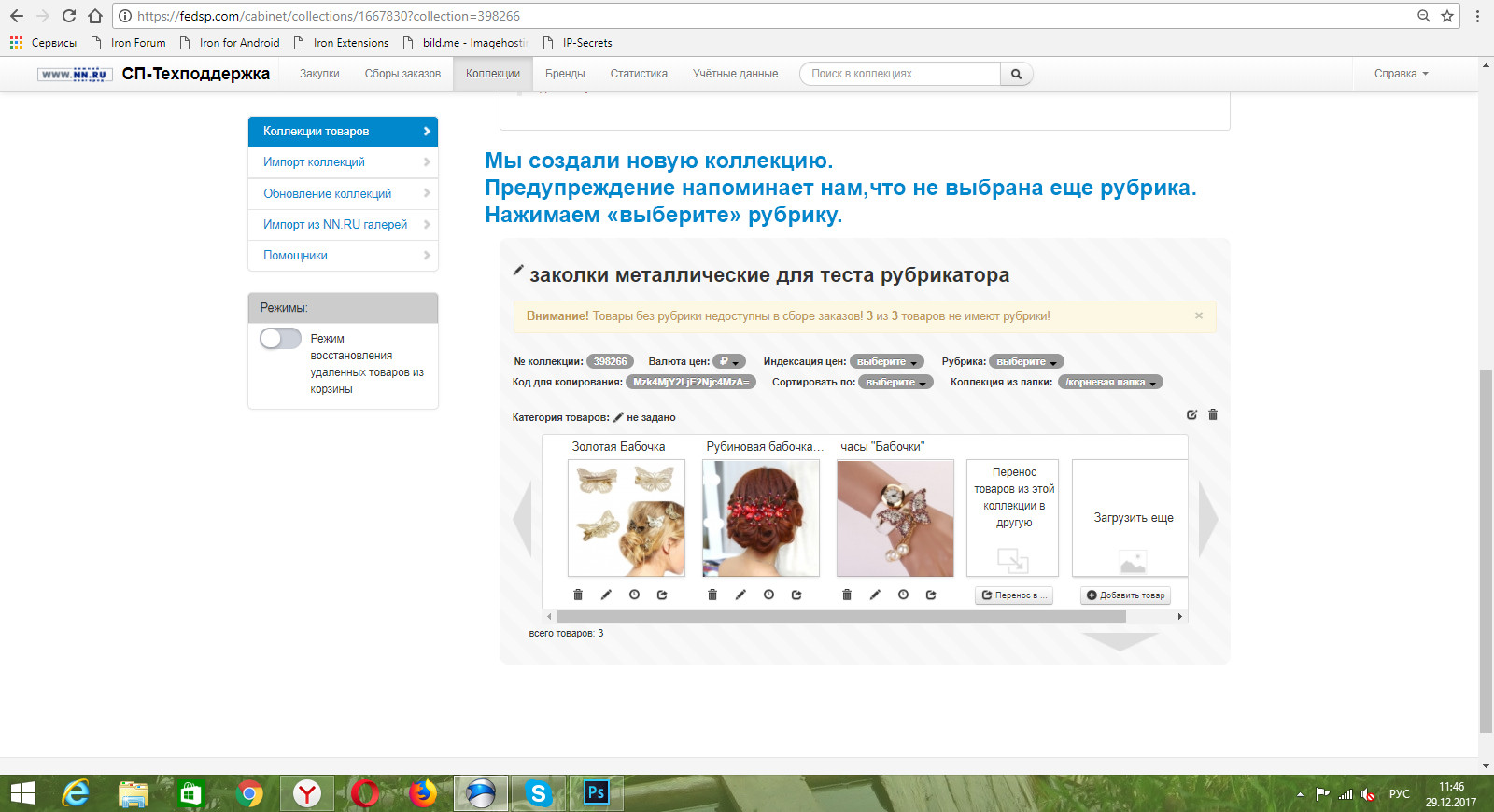This screenshot has height=812, width=1494.
Task: Click share arrow icon under Золотая Бабочка
Action: click(x=662, y=595)
